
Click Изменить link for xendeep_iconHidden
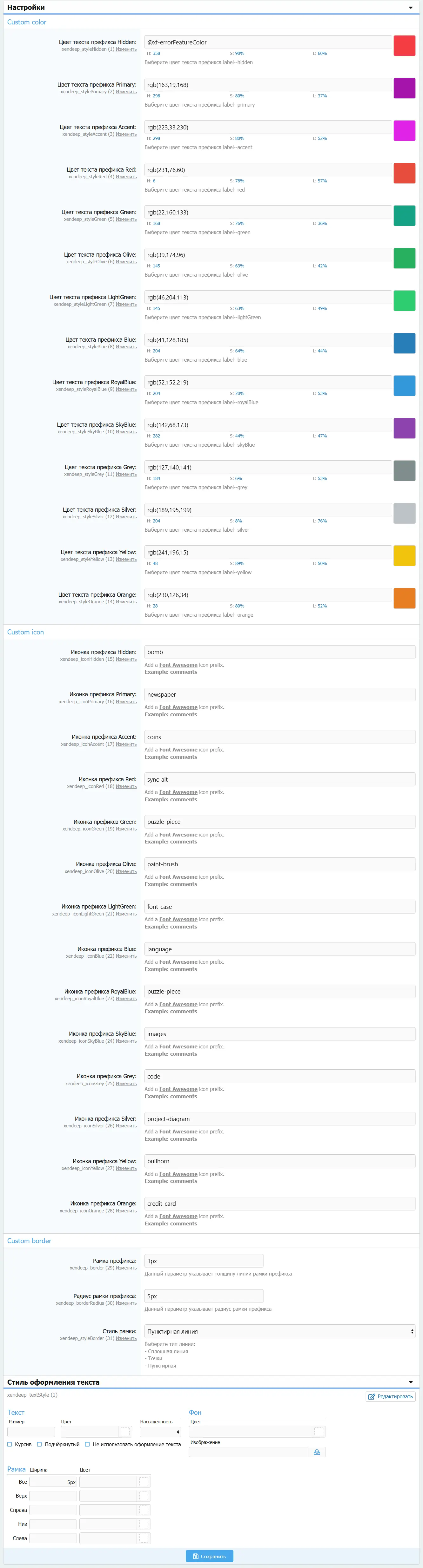pyautogui.click(x=126, y=659)
